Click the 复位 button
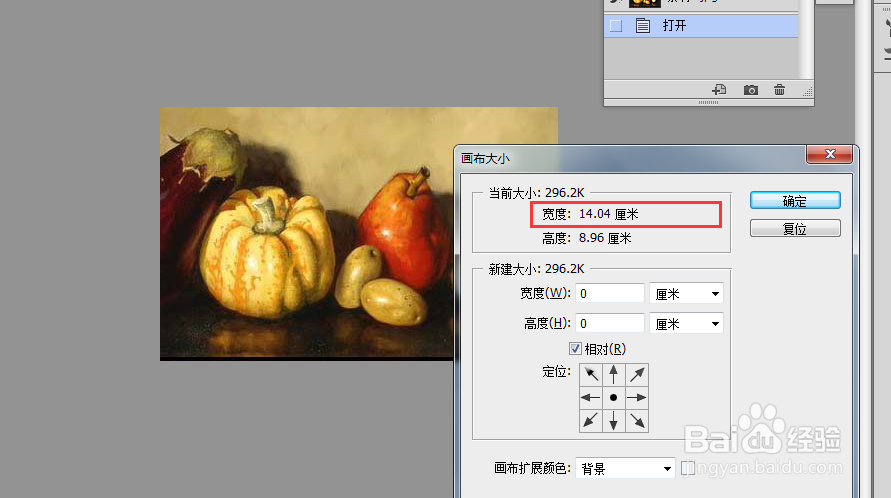 (795, 229)
